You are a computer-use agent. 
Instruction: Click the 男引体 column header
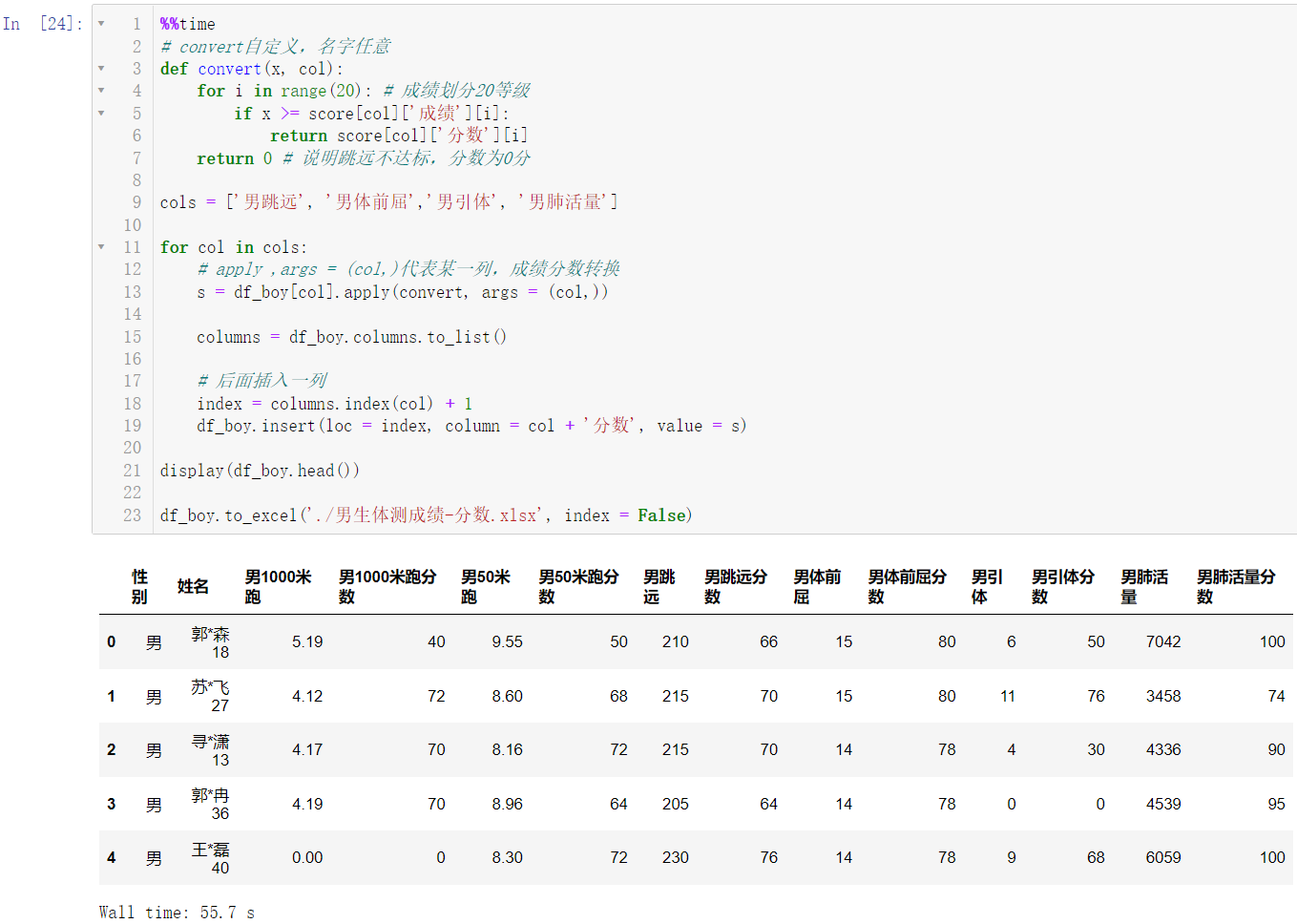coord(987,586)
